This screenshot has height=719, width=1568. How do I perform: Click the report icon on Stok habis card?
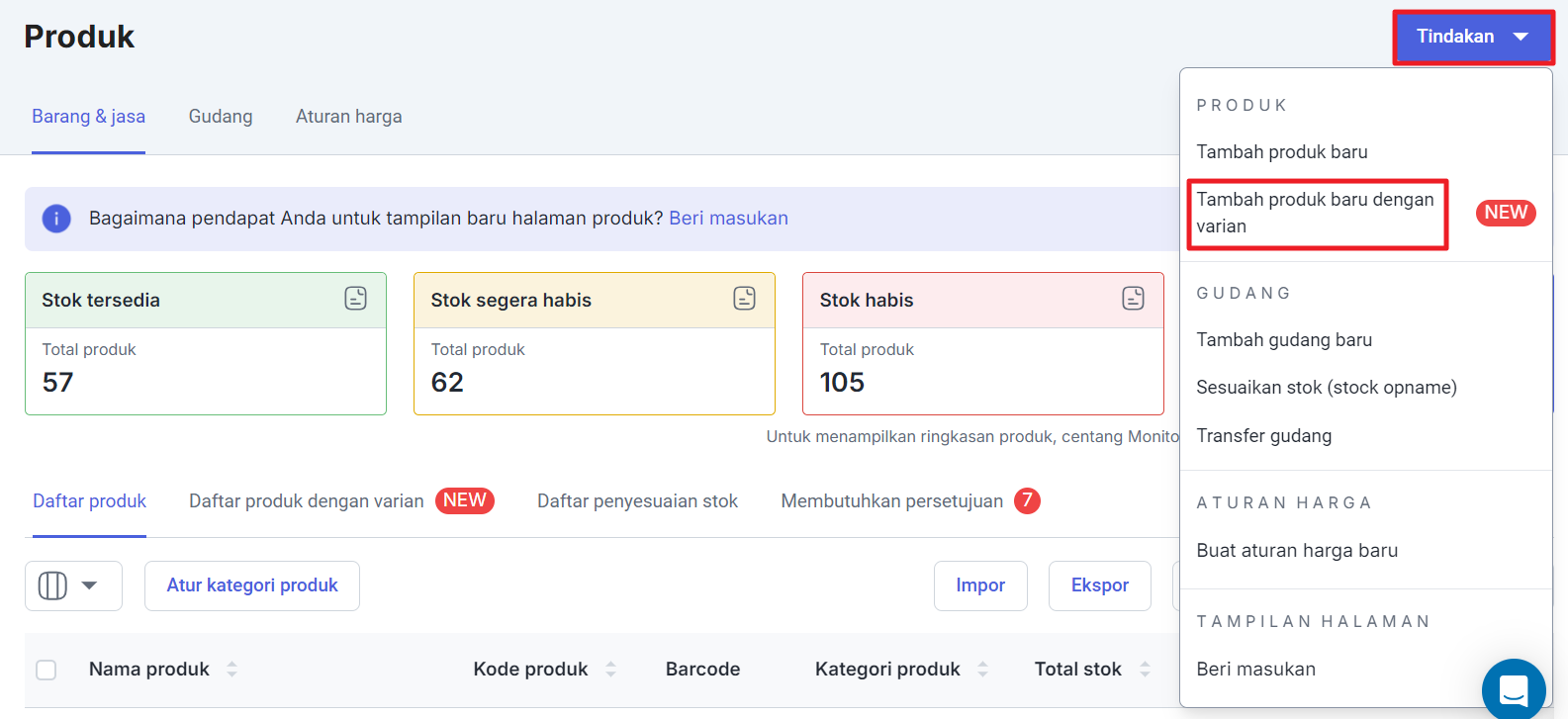[1133, 298]
